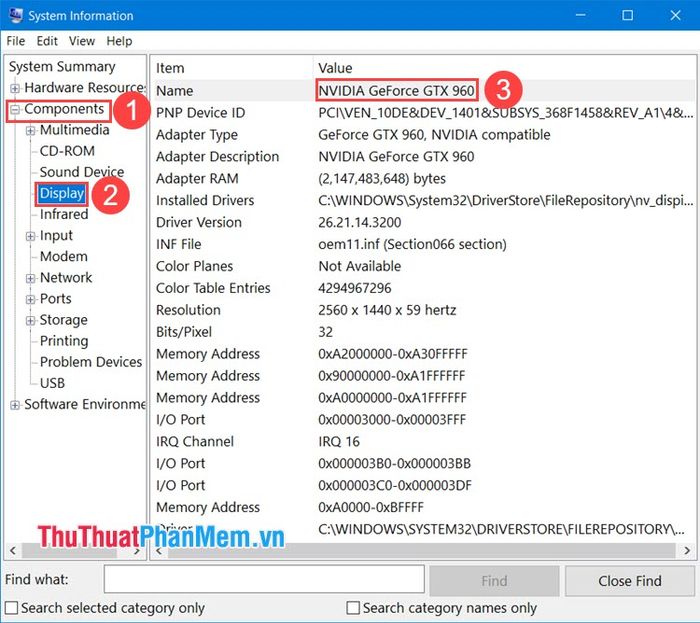Select the Modem tree item
This screenshot has width=700, height=623.
click(63, 256)
